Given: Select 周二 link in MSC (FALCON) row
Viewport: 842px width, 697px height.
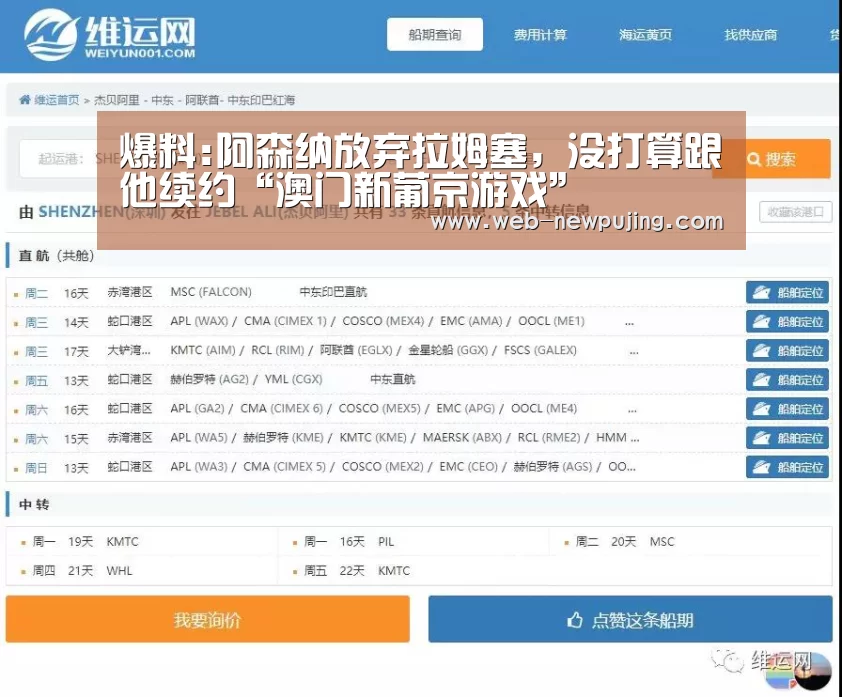Looking at the screenshot, I should tap(36, 293).
